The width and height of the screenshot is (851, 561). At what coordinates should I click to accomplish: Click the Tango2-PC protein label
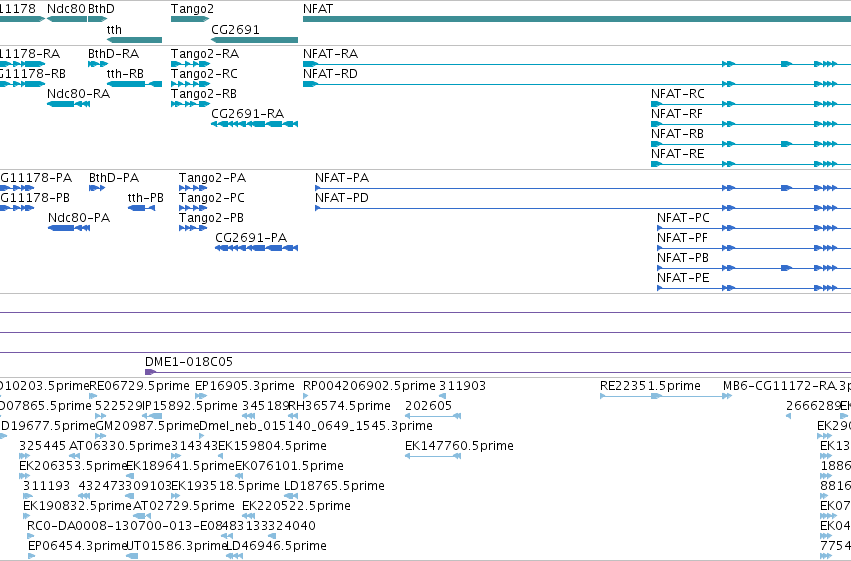point(212,198)
